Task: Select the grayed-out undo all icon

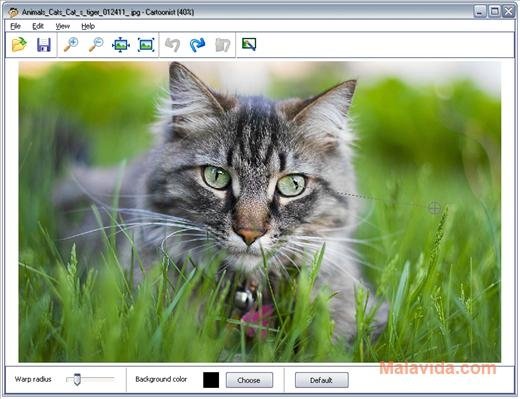Action: click(222, 45)
